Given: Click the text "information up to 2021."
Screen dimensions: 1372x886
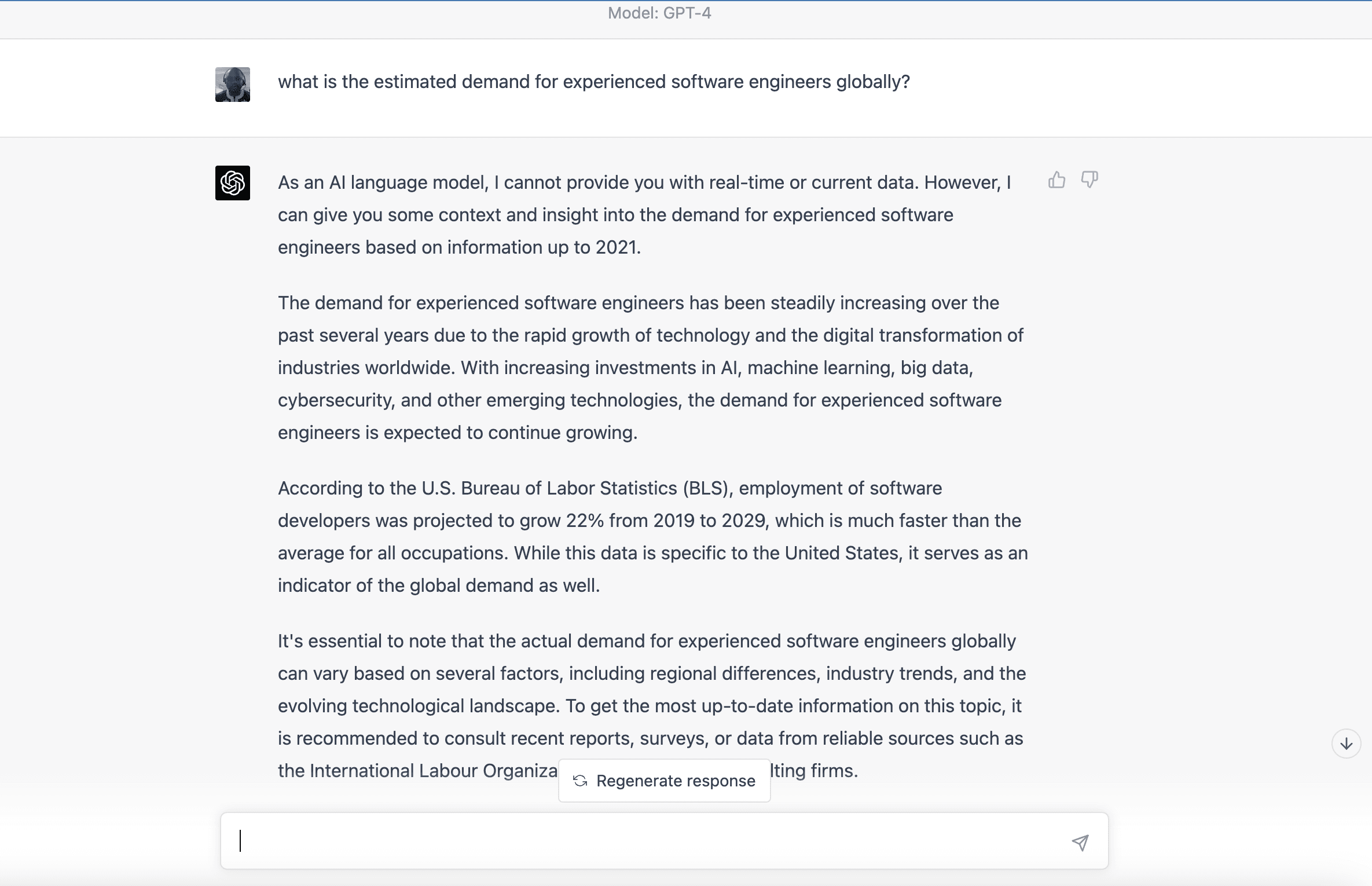Looking at the screenshot, I should coord(544,247).
